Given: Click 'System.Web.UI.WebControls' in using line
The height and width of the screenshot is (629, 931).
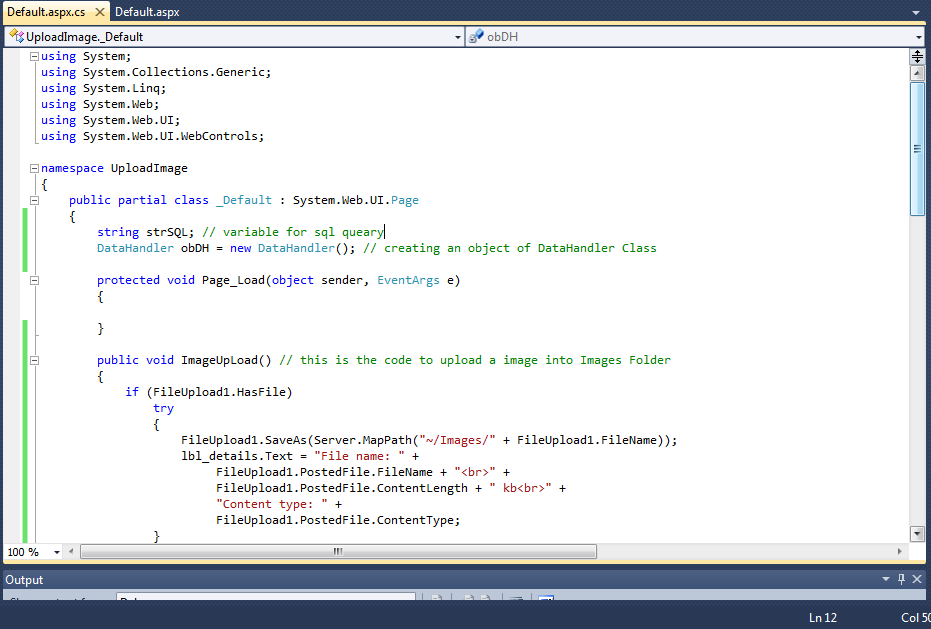Looking at the screenshot, I should pos(170,136).
